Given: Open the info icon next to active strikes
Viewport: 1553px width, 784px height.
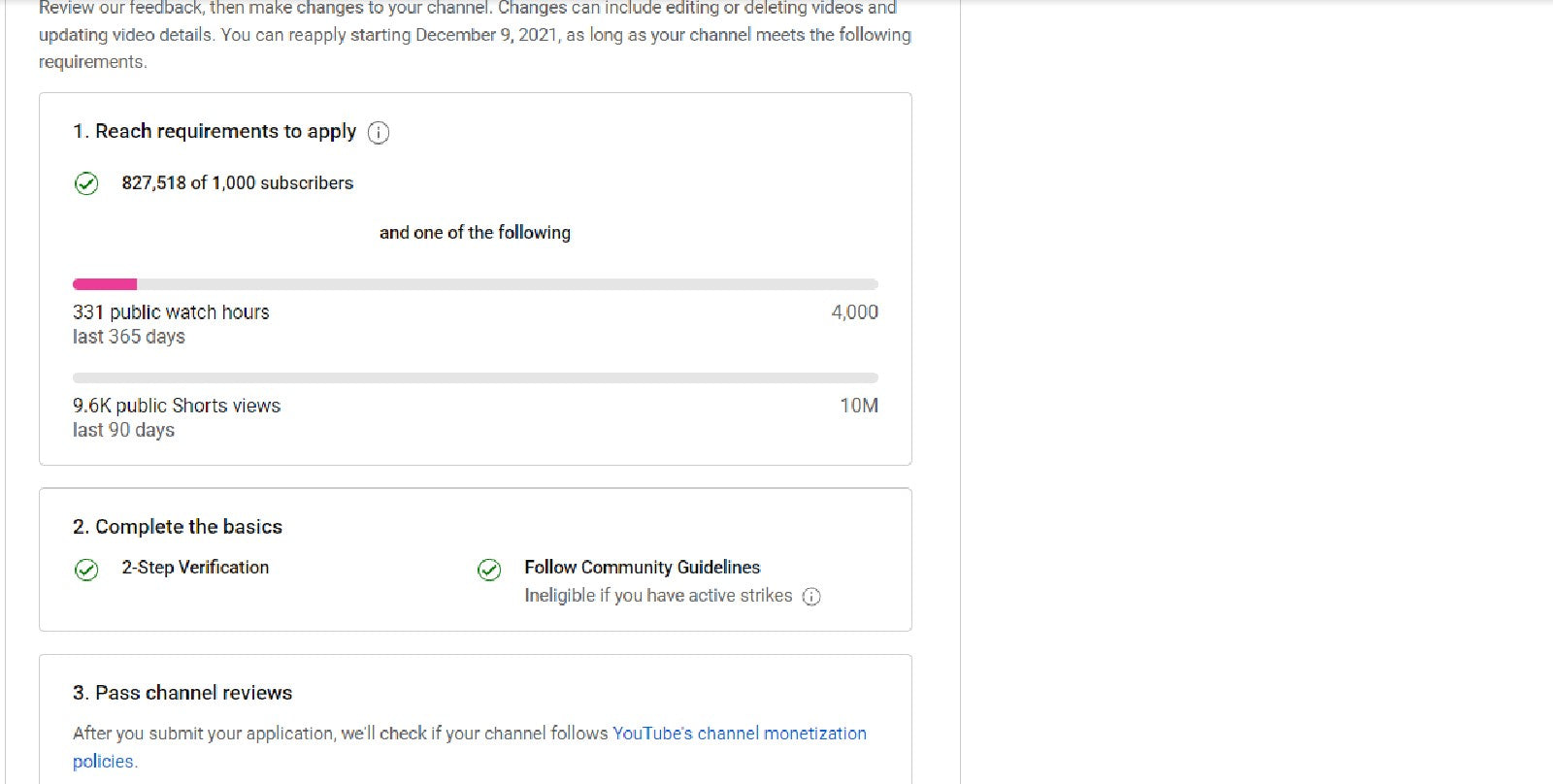Looking at the screenshot, I should 811,597.
